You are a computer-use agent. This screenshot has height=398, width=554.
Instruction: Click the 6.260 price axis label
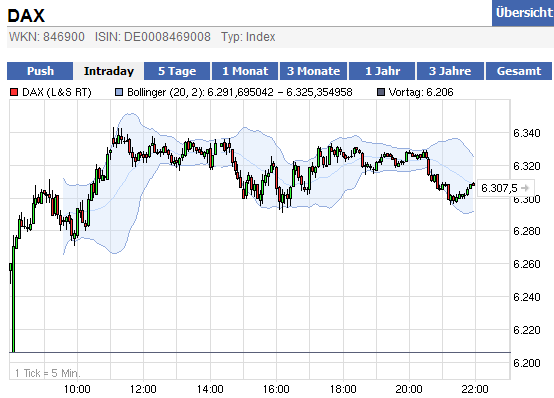(527, 264)
